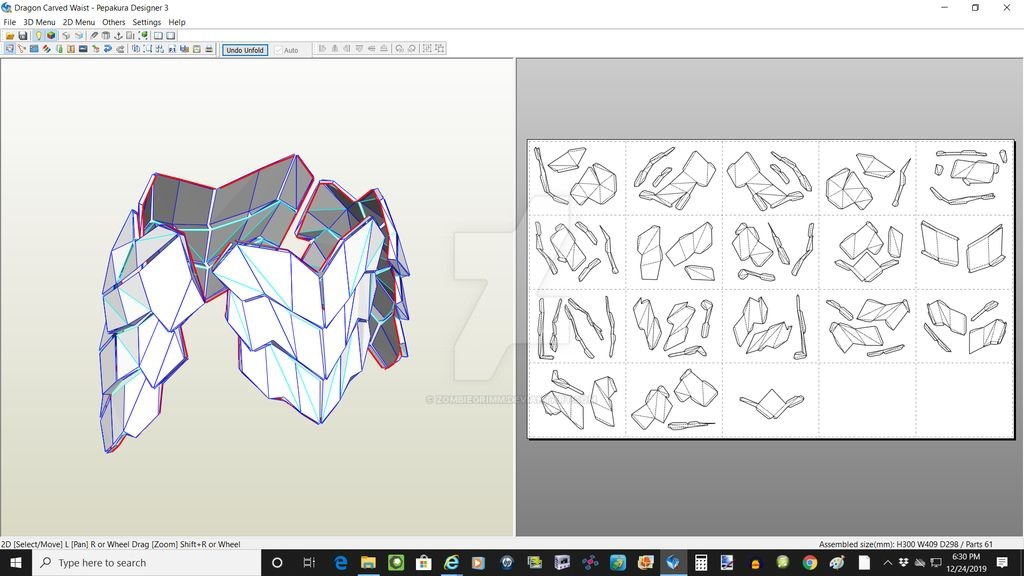Click the last icon on the right toolbar

[440, 48]
